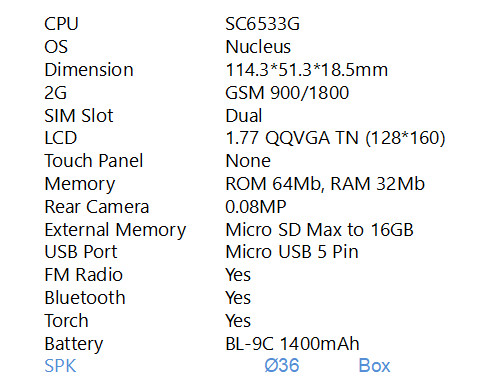Click the 0.08MP camera value

(256, 207)
